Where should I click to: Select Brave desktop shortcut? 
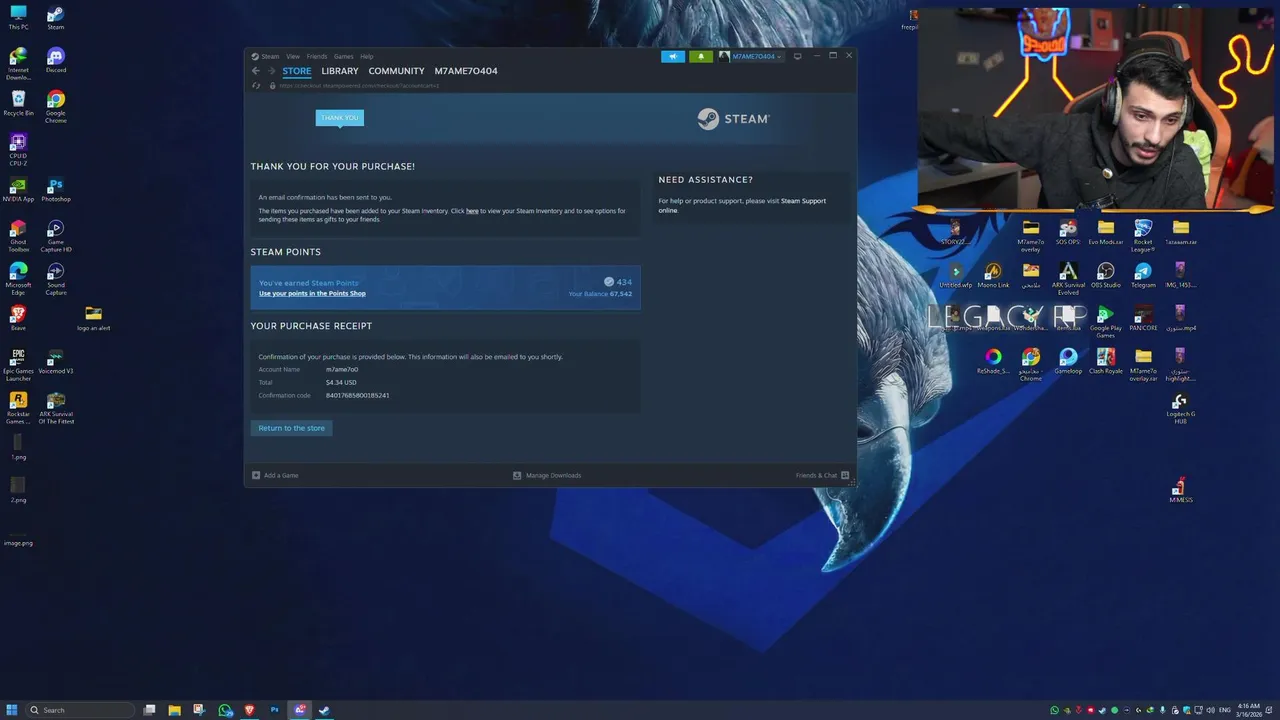(x=18, y=318)
